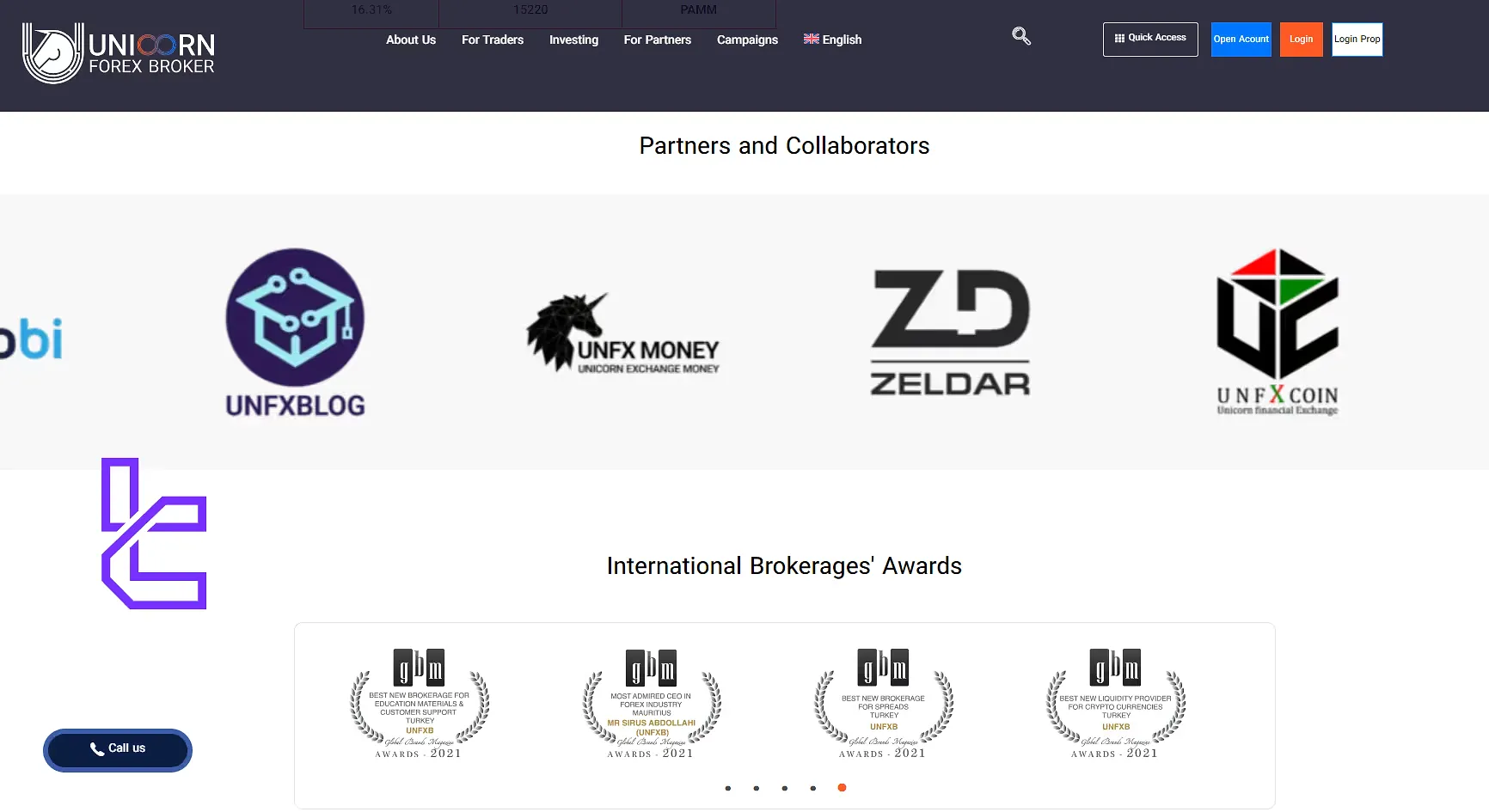Image resolution: width=1489 pixels, height=812 pixels.
Task: Select the active orange carousel dot
Action: 842,788
